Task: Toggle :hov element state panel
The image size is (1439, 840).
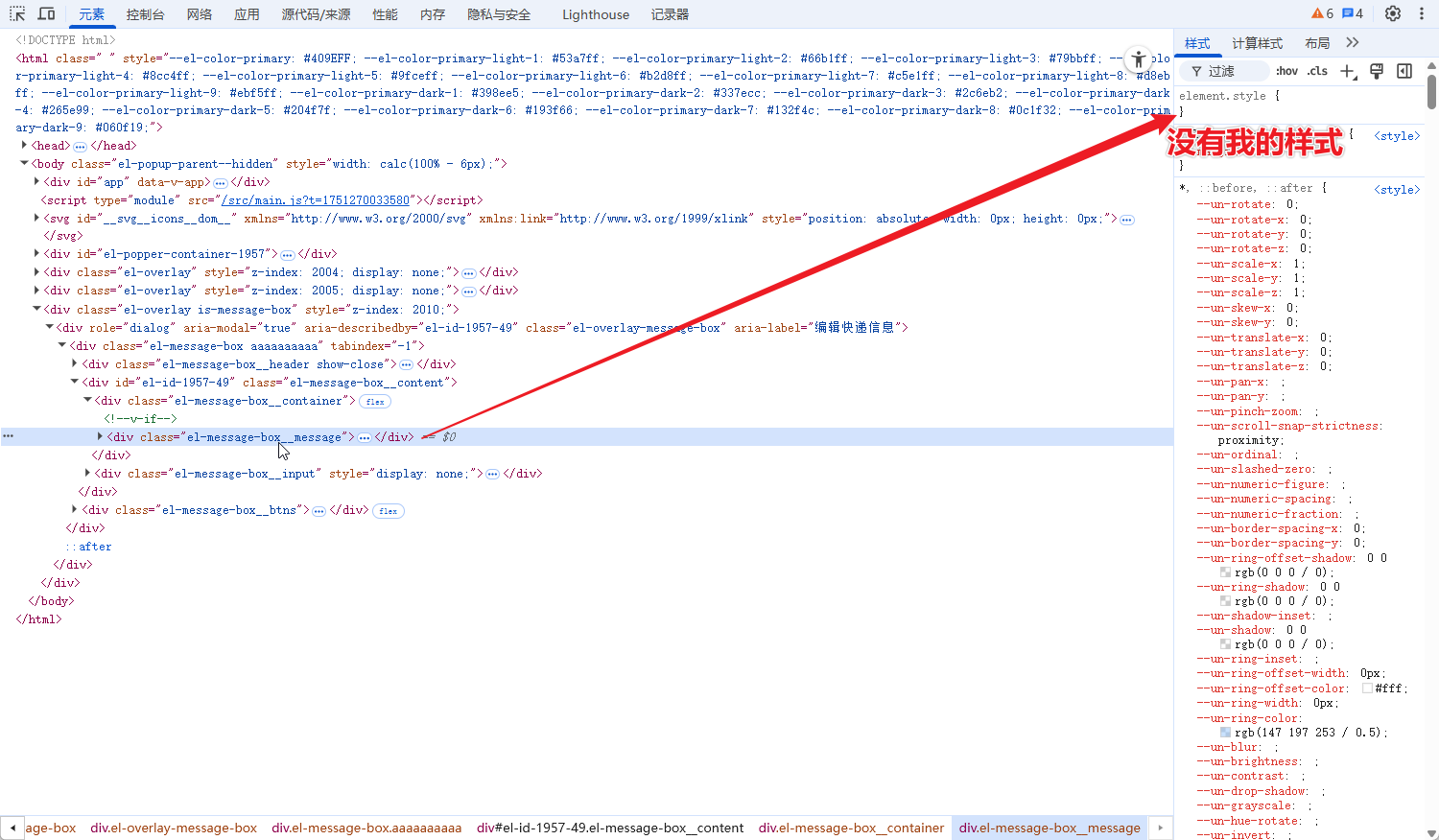Action: 1286,71
